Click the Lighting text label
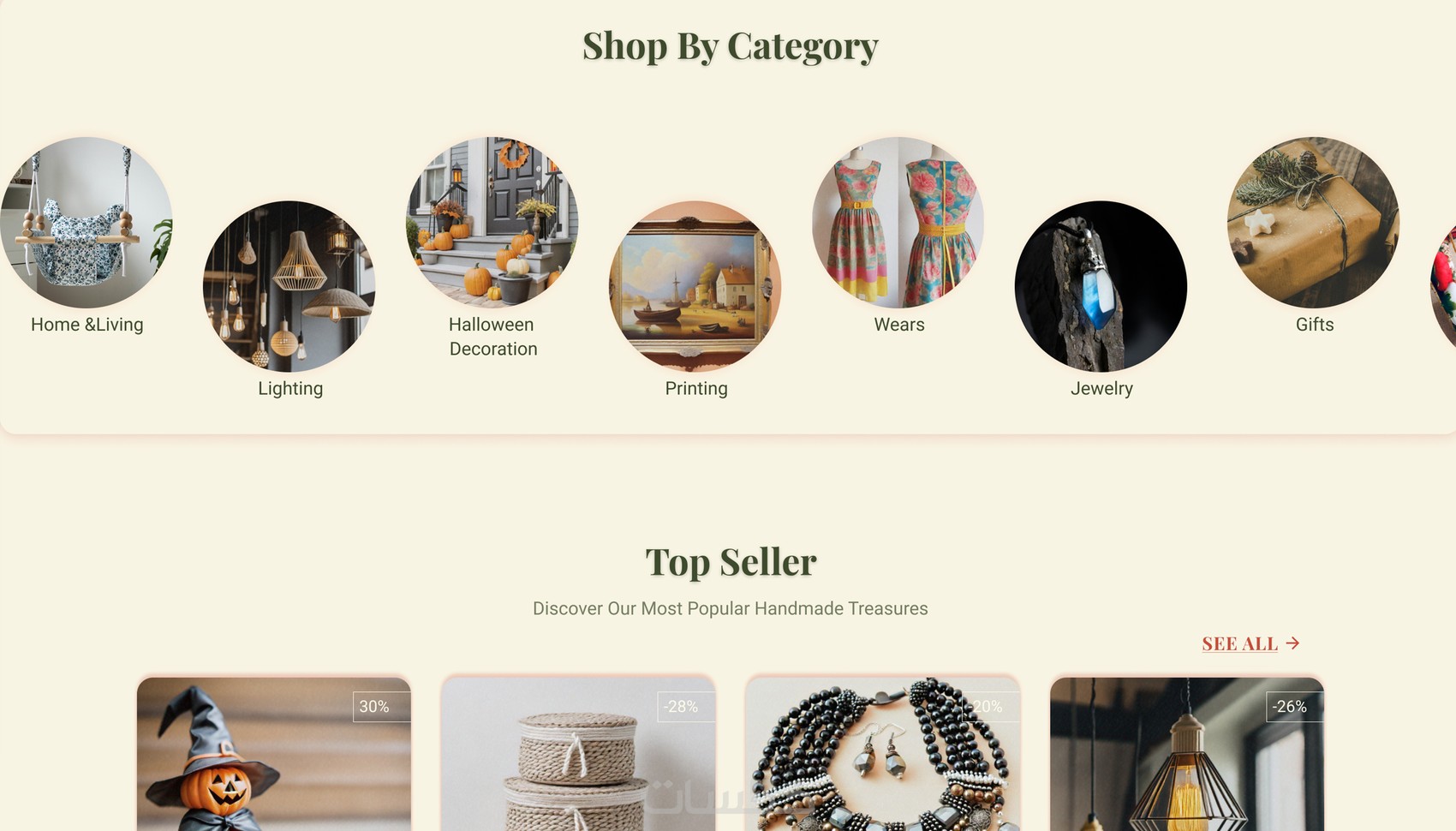Screen dimensions: 1456x831 coord(290,389)
